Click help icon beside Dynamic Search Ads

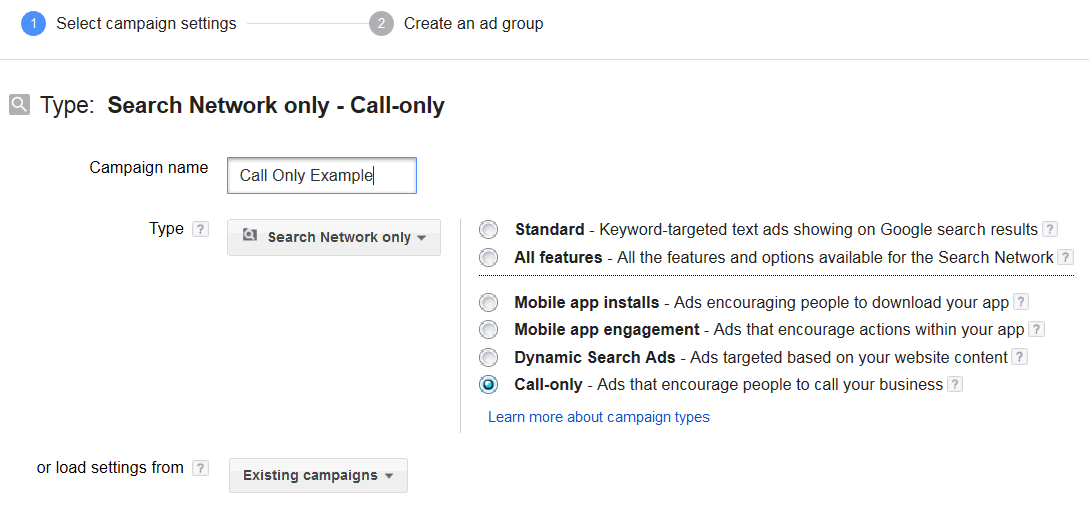pyautogui.click(x=1019, y=357)
